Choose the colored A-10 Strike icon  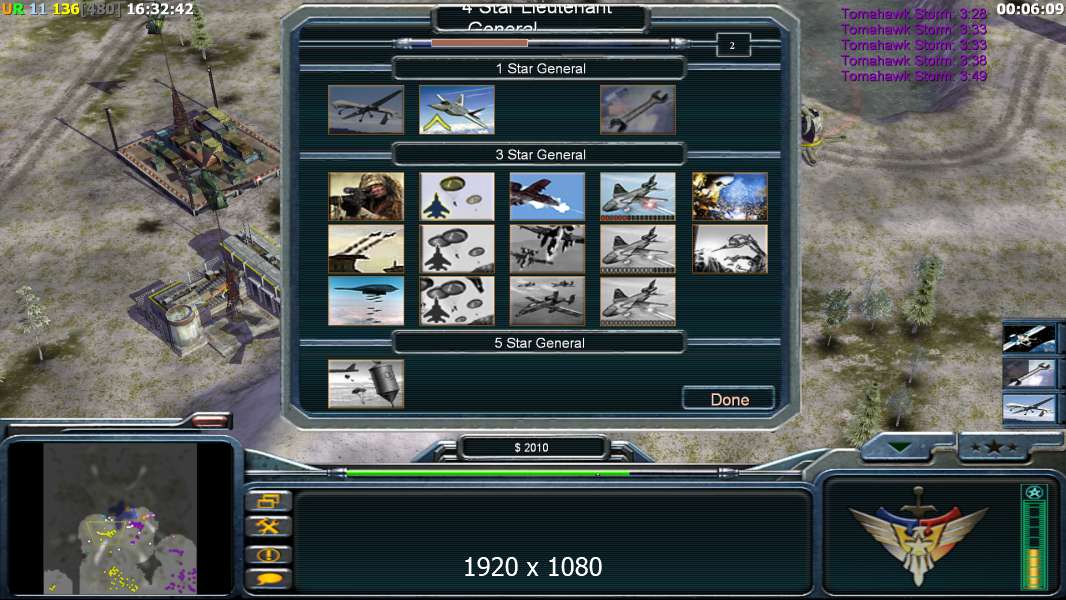547,196
